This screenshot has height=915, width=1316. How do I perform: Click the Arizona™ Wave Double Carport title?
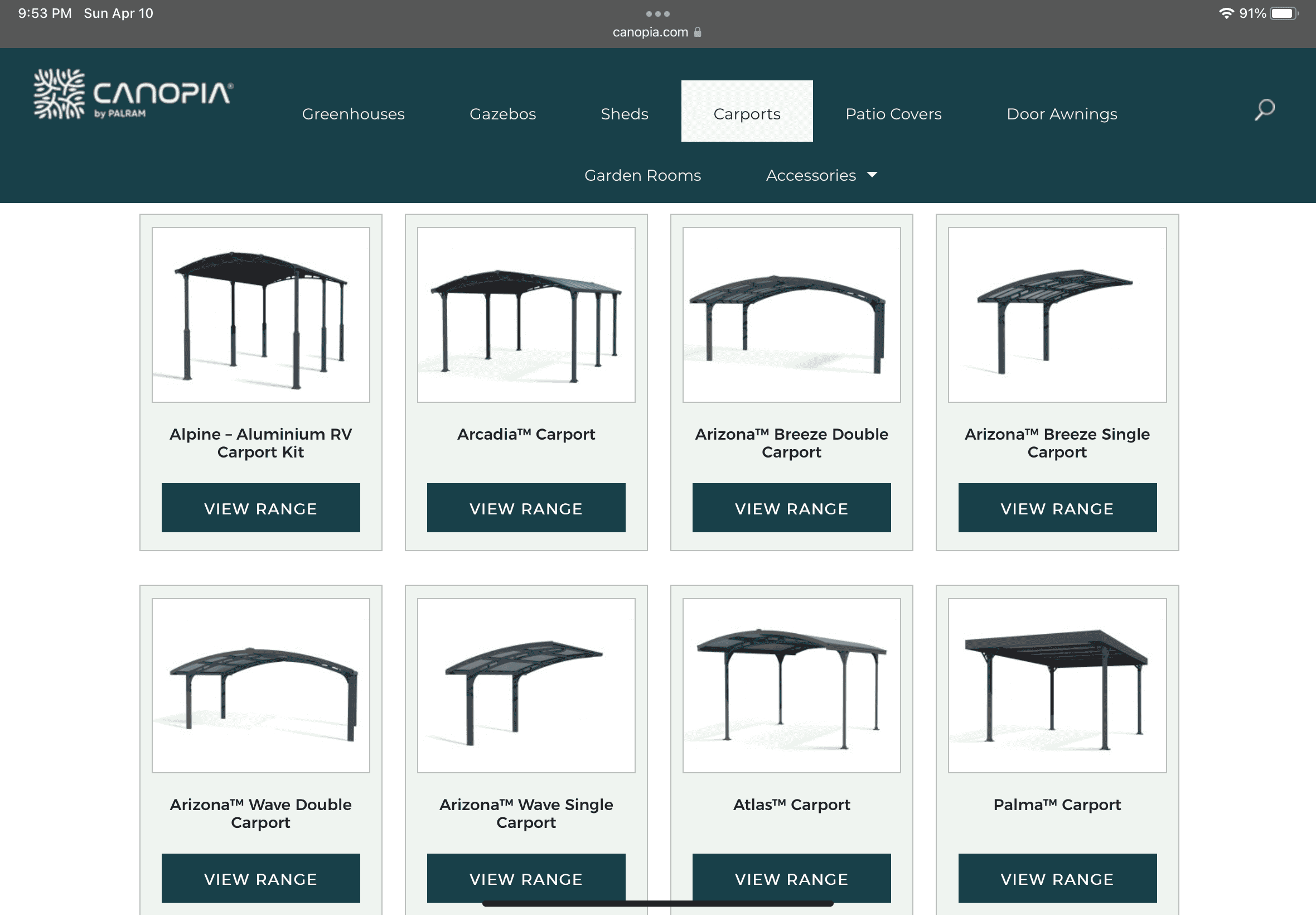point(260,813)
